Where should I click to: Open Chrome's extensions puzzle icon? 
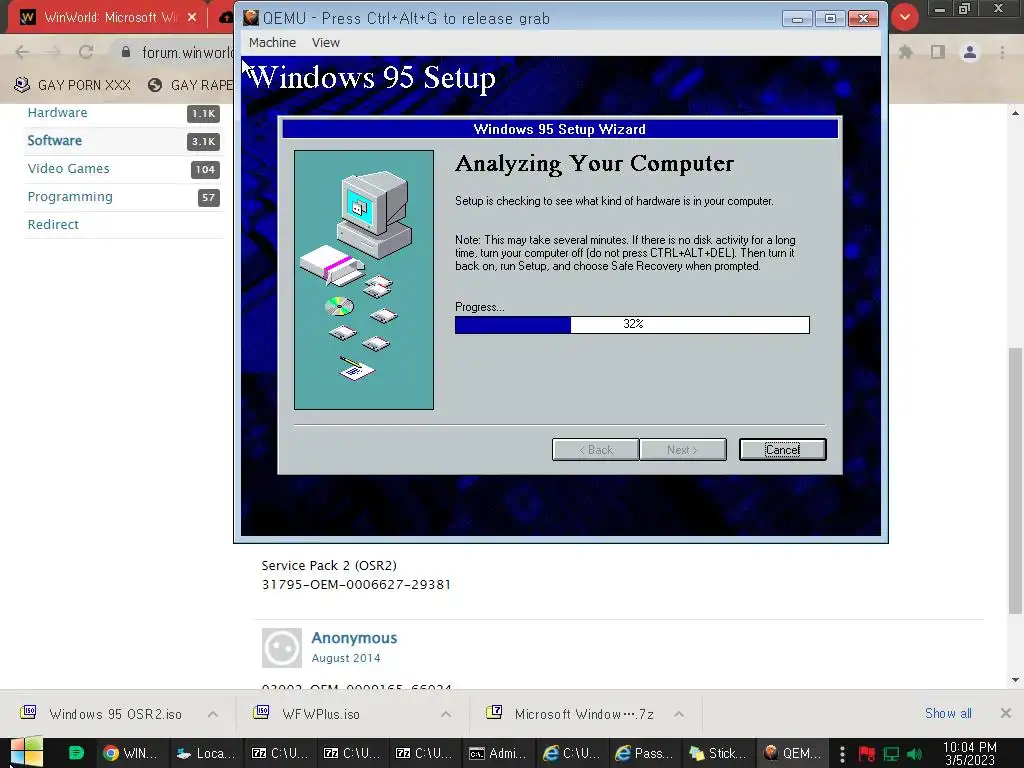click(x=905, y=52)
